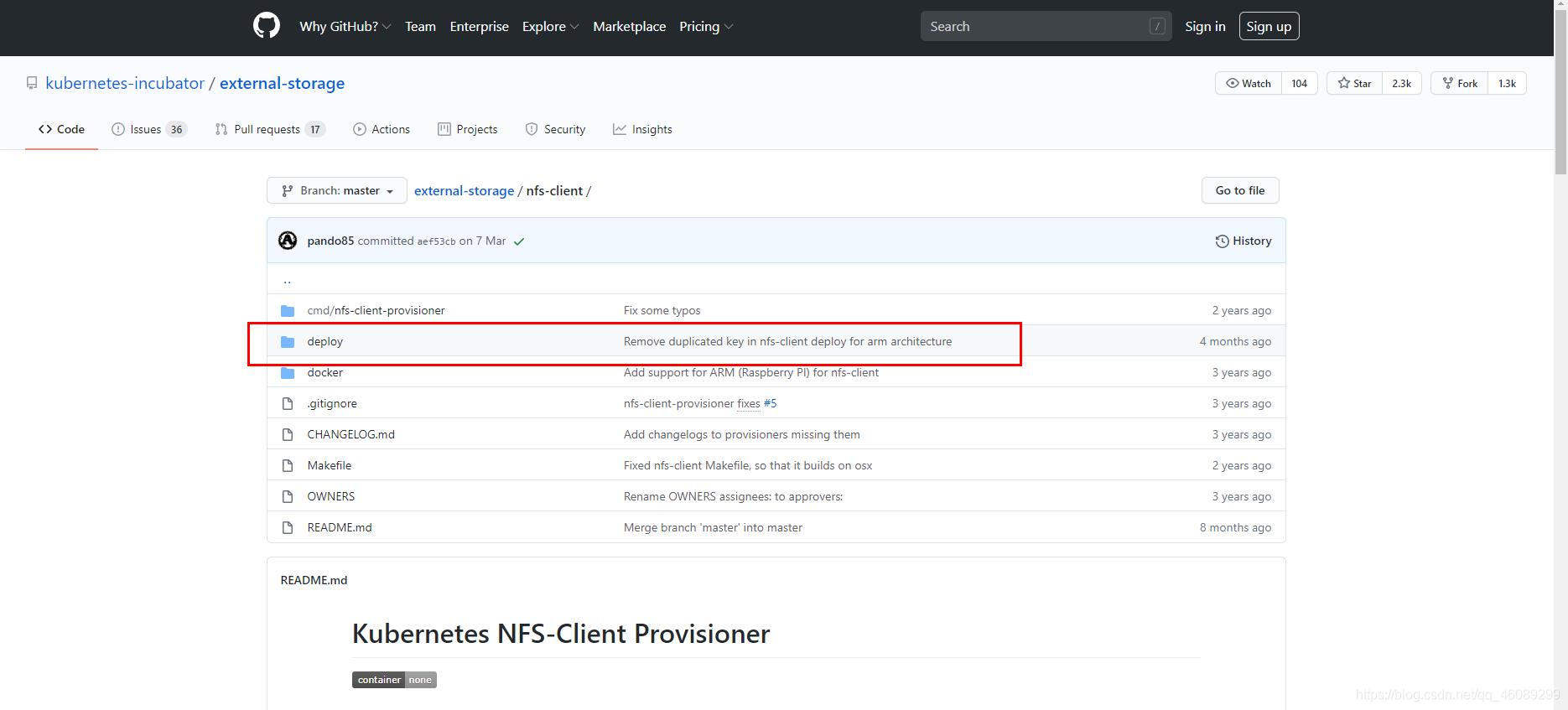1568x710 pixels.
Task: Go to the Enterprise page
Action: click(479, 26)
